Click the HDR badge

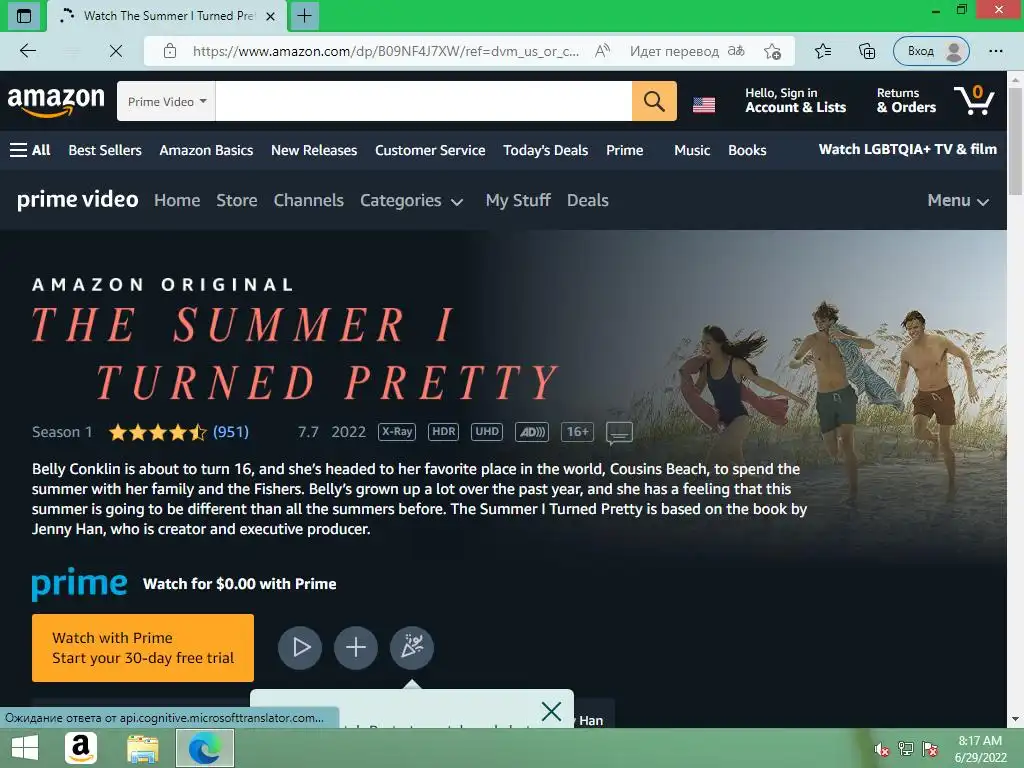443,432
